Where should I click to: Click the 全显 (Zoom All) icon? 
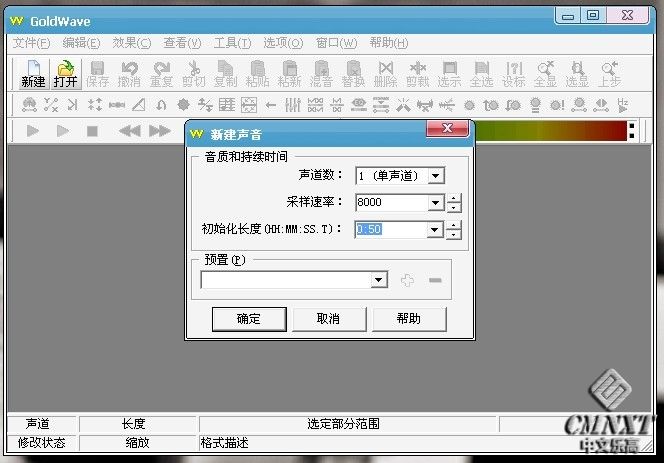pyautogui.click(x=545, y=74)
